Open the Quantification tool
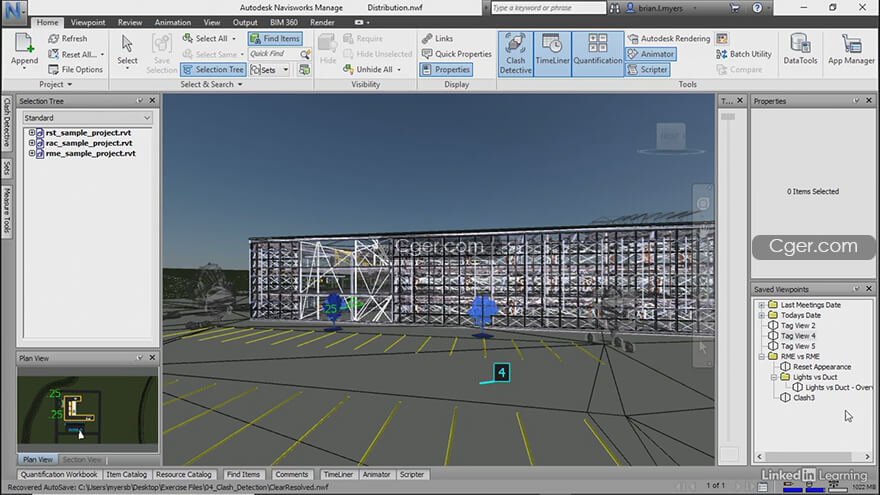The height and width of the screenshot is (495, 880). tap(597, 53)
